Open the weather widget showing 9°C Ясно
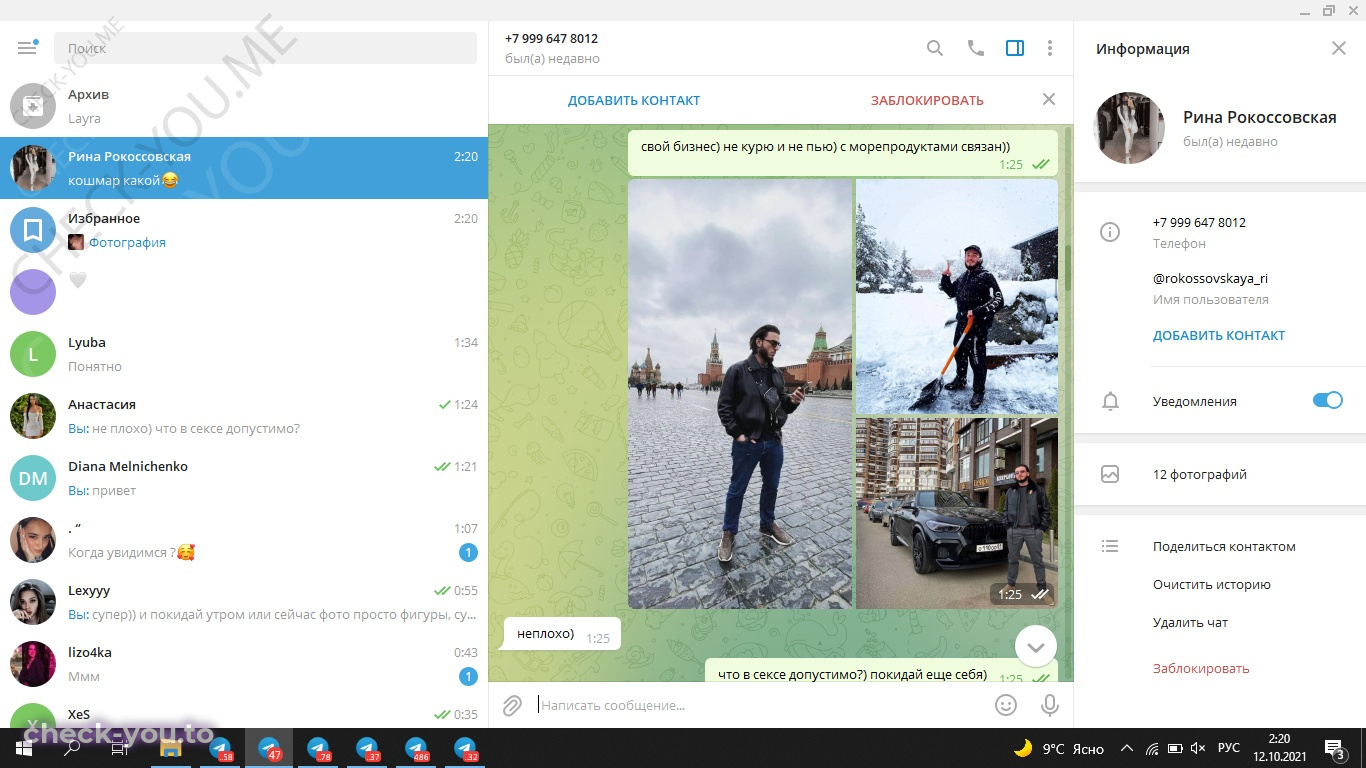1366x768 pixels. [1059, 748]
